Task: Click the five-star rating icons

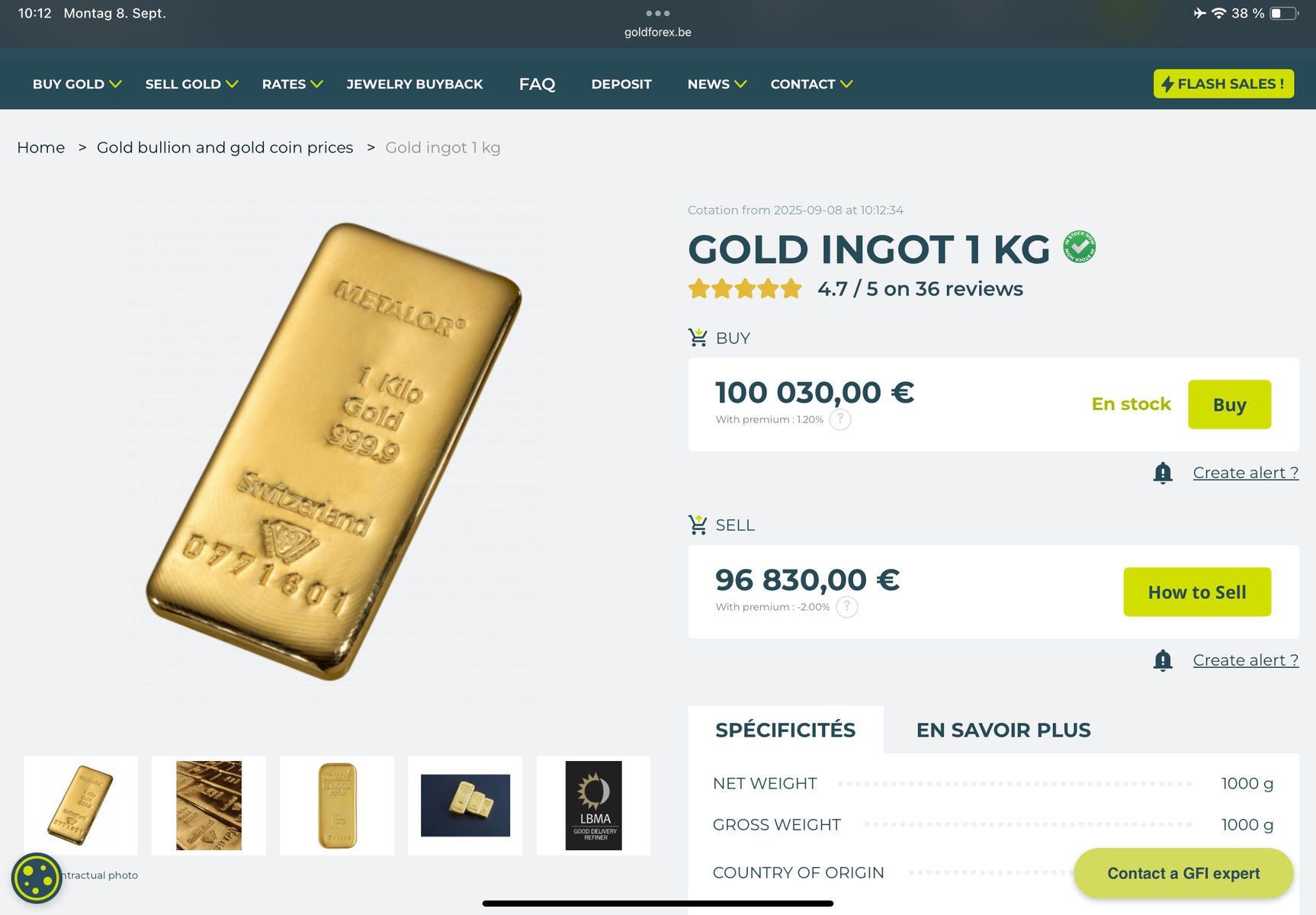Action: (x=745, y=289)
